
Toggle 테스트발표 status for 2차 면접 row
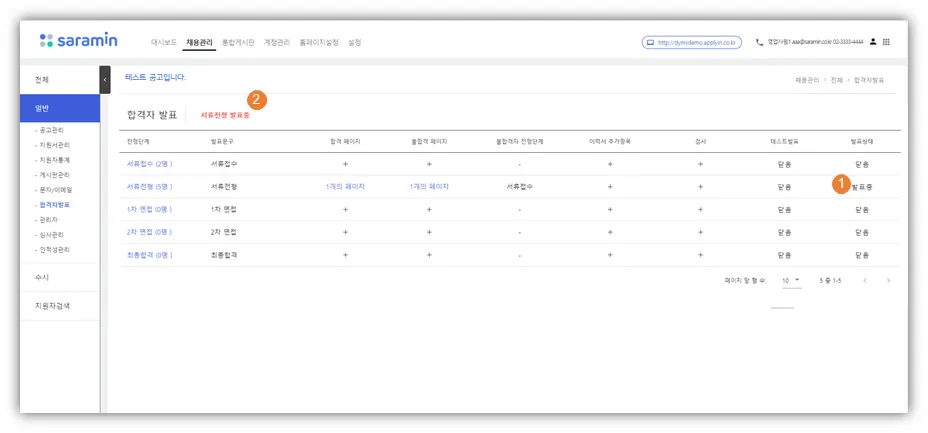(x=784, y=232)
